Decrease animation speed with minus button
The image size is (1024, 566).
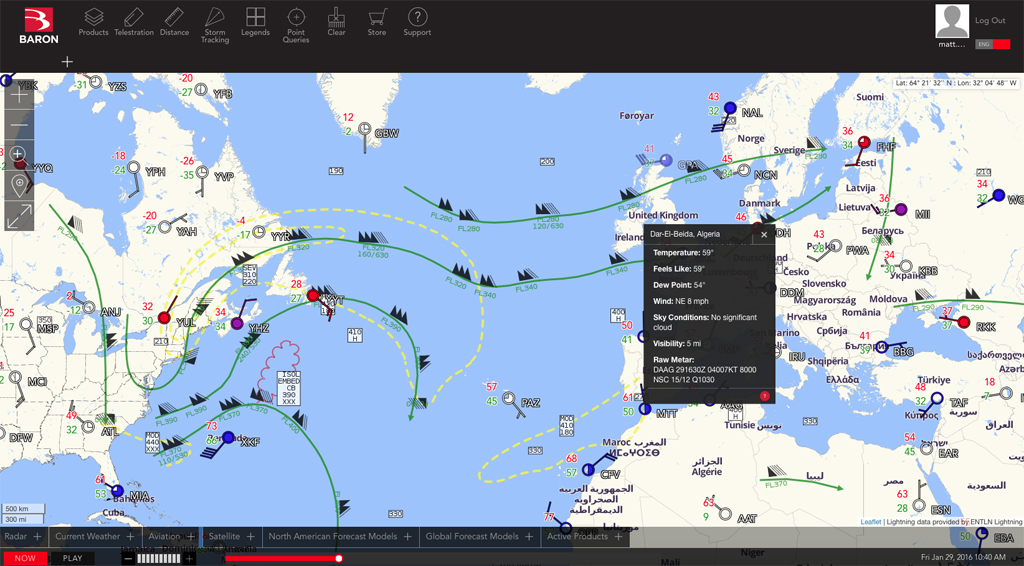point(129,559)
